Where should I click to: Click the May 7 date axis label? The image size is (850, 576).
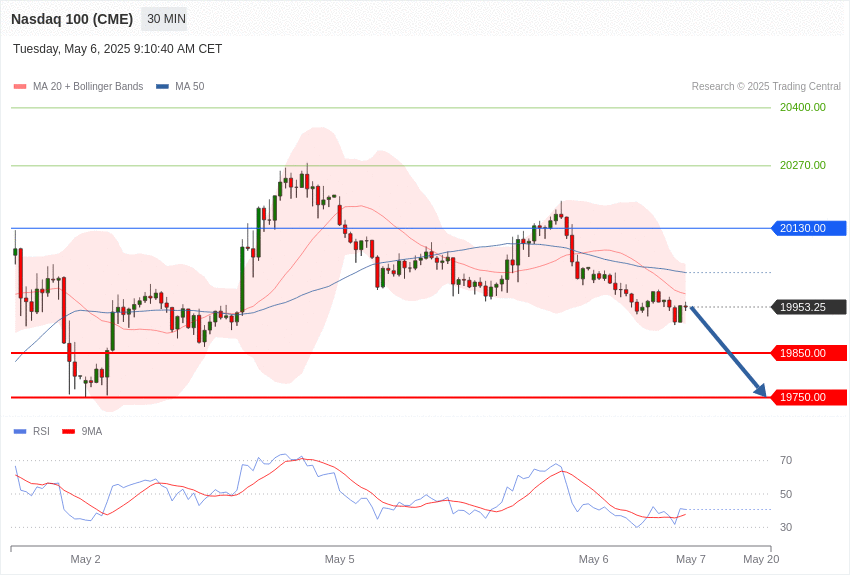[x=691, y=559]
